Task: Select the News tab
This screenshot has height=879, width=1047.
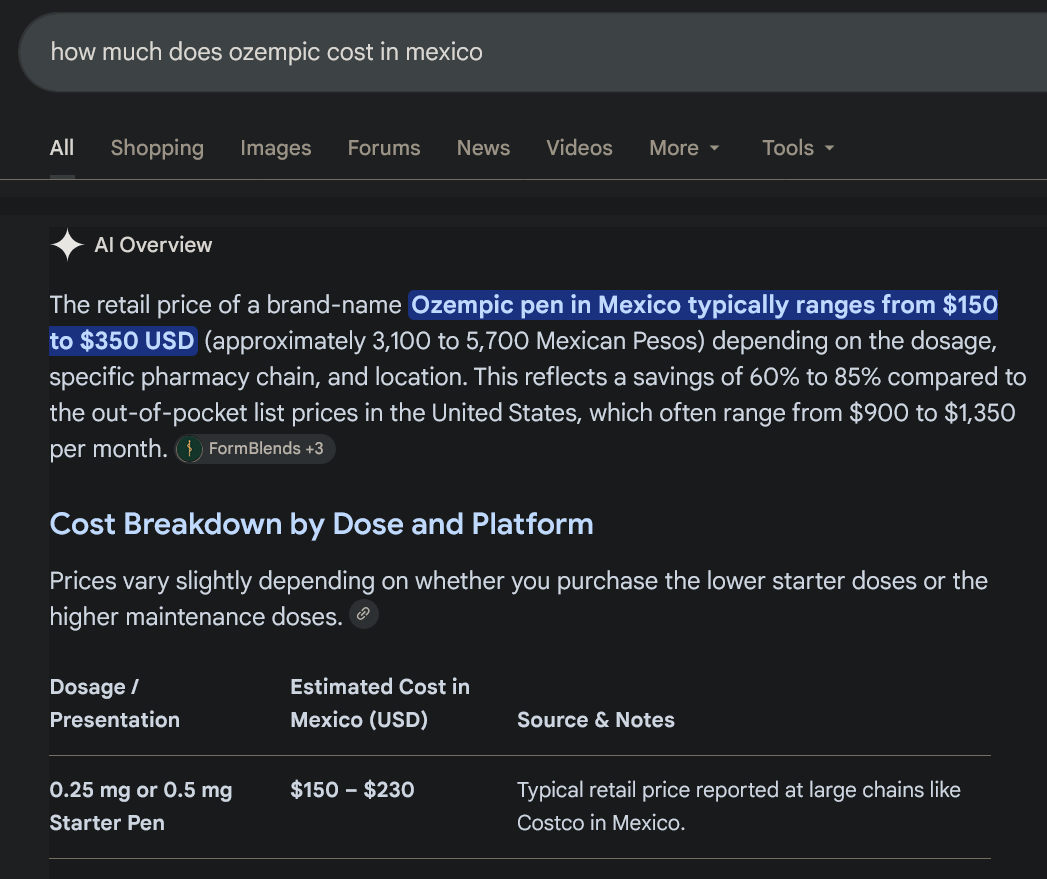Action: click(x=483, y=148)
